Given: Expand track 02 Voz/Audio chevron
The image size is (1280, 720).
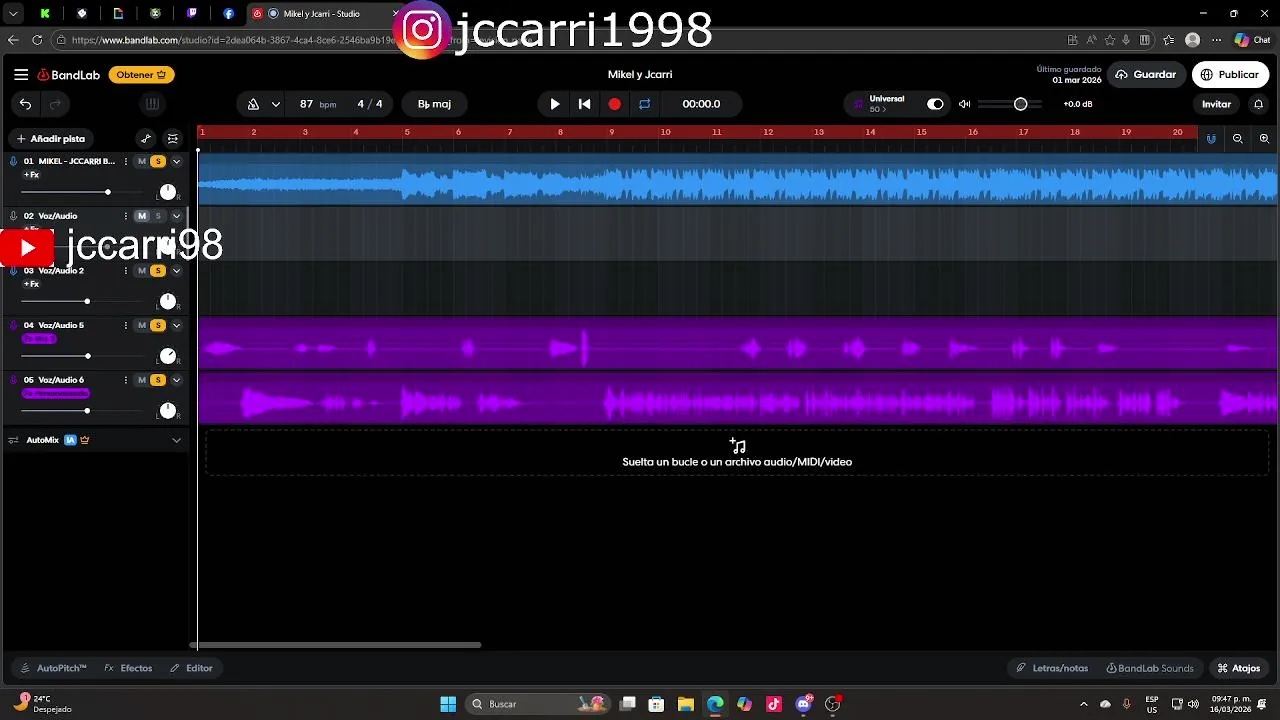Looking at the screenshot, I should pyautogui.click(x=176, y=216).
